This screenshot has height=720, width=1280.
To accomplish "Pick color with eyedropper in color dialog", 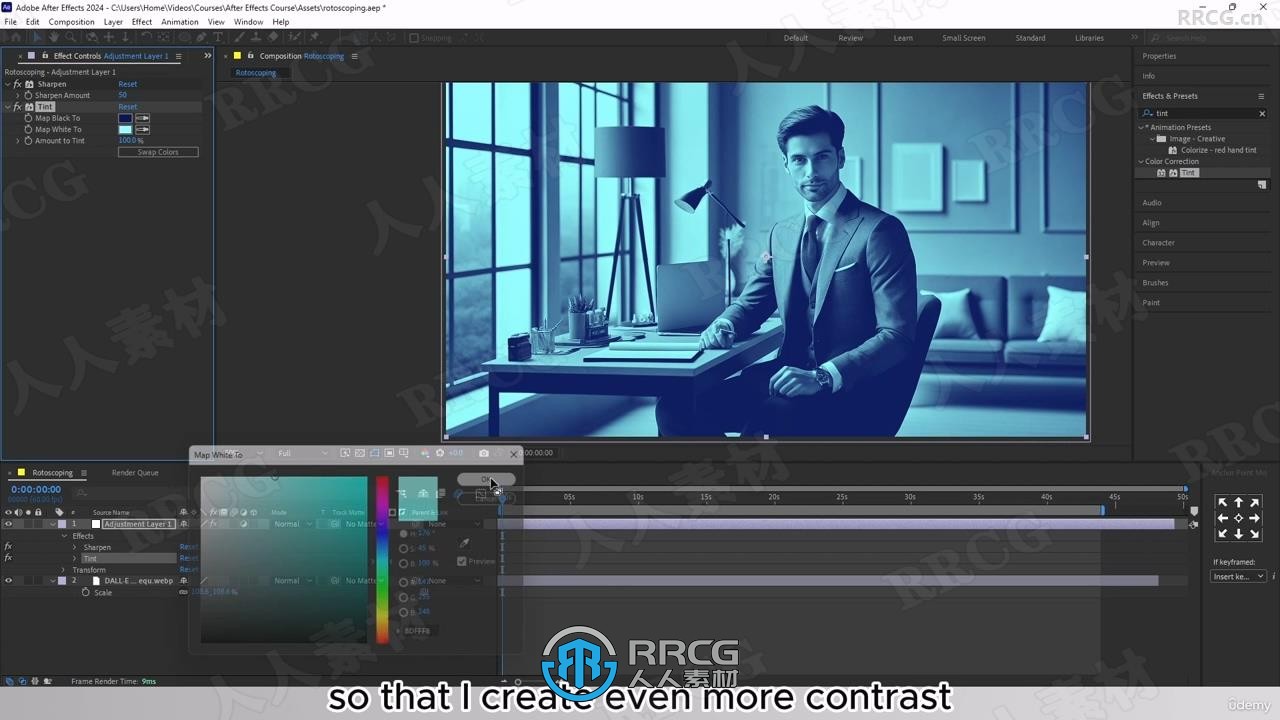I will (464, 543).
